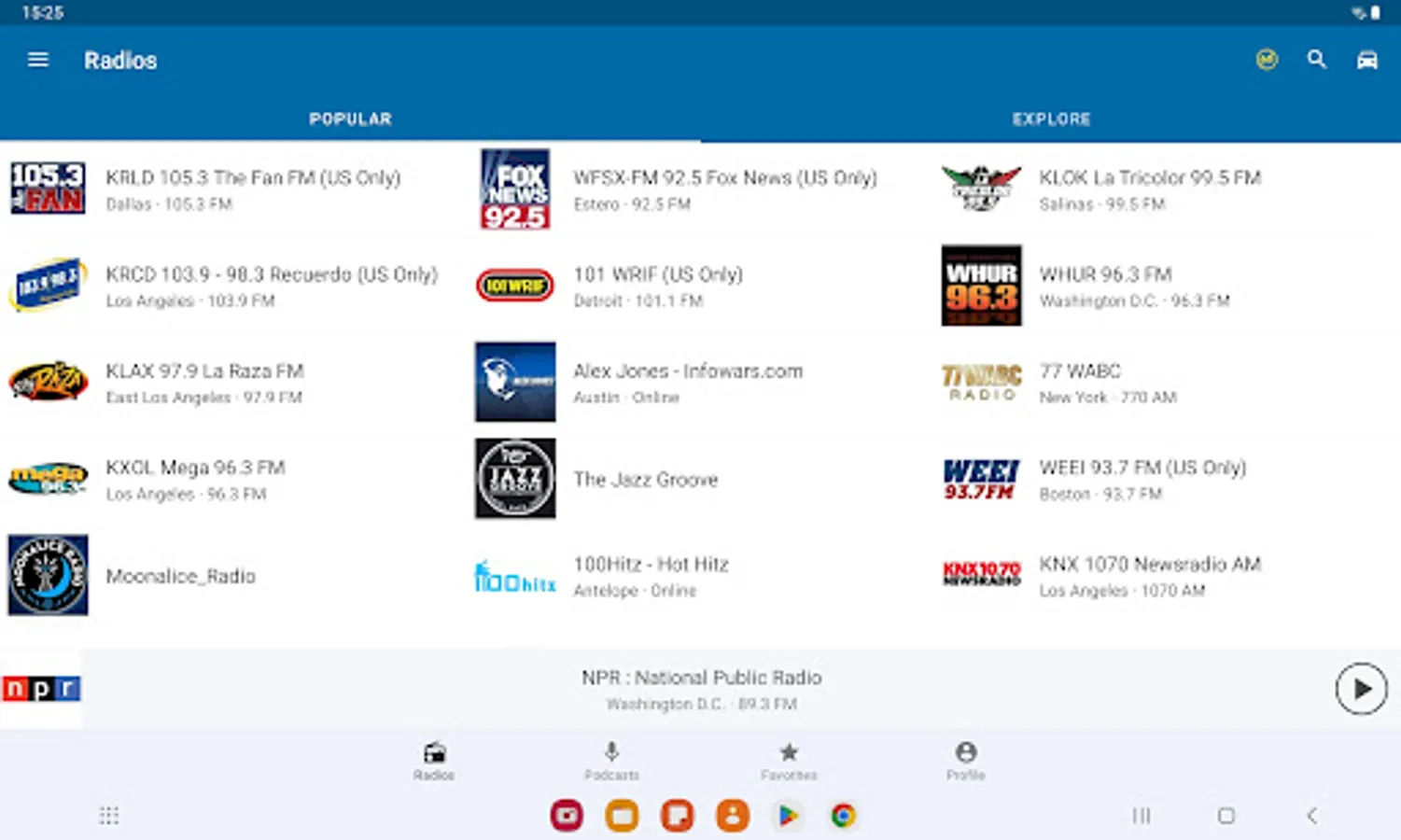1401x840 pixels.
Task: Tap Alex Jones - Infowars.com title
Action: [688, 371]
